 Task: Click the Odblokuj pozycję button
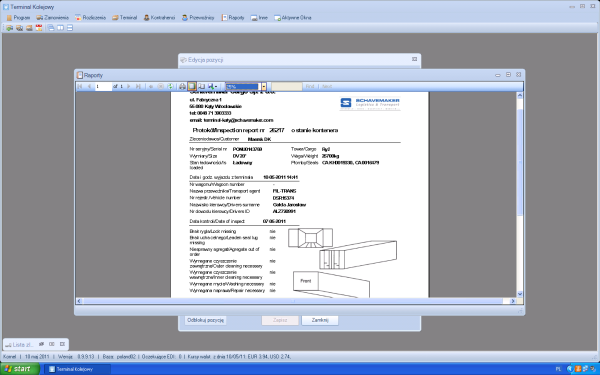pos(205,320)
